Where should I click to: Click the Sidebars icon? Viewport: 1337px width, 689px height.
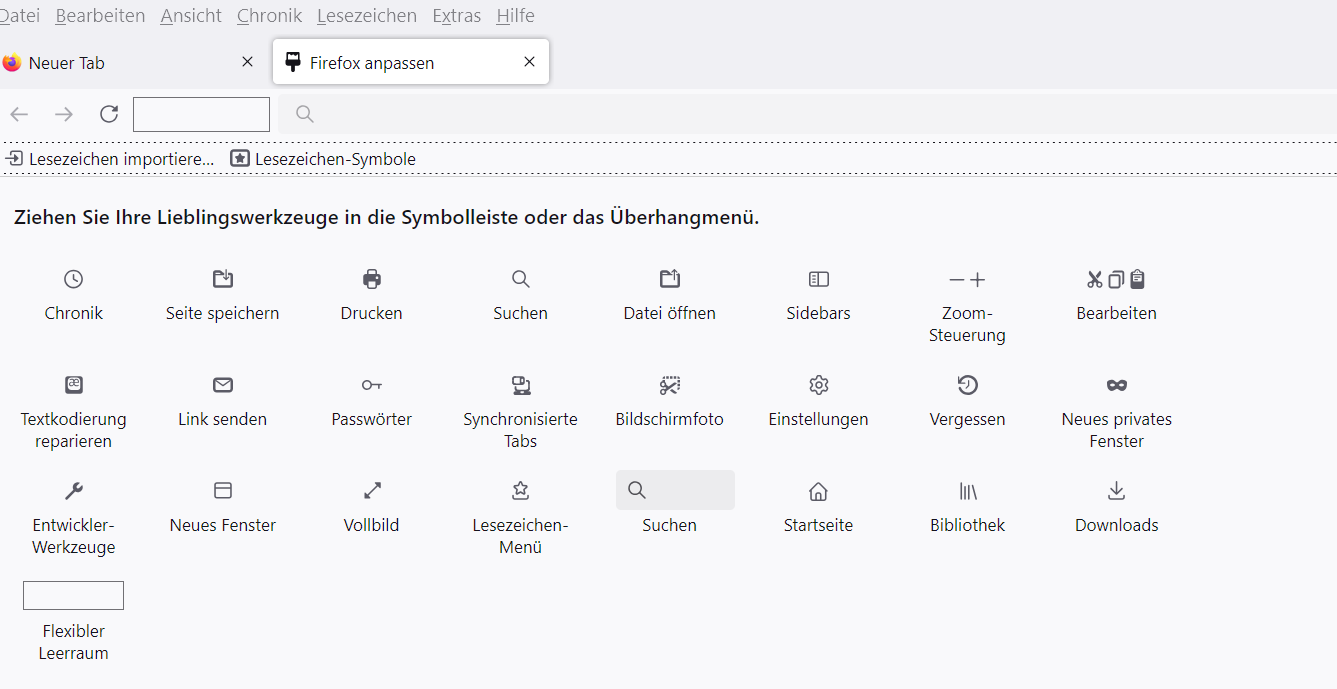[819, 280]
